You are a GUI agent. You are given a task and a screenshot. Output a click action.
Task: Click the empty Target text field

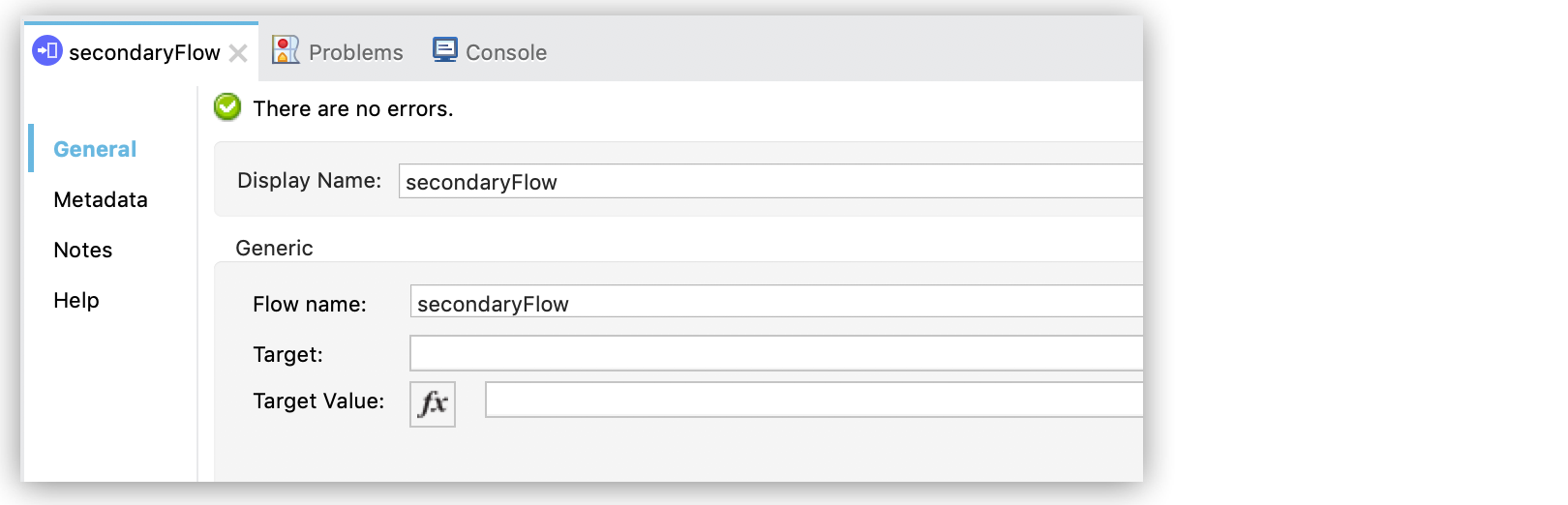click(775, 353)
